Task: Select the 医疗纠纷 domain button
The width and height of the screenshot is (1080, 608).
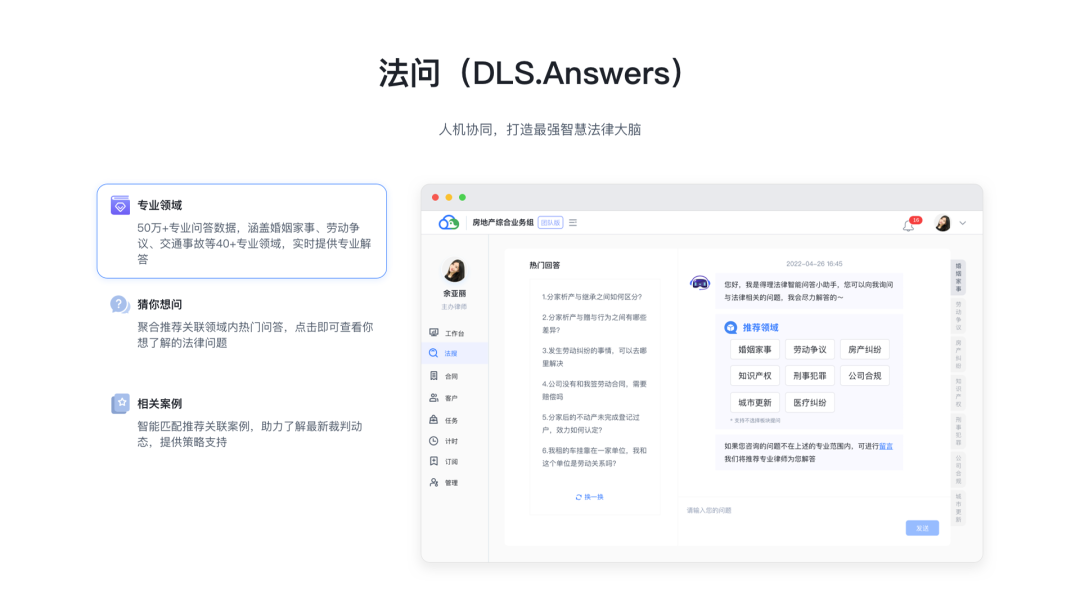Action: [810, 403]
